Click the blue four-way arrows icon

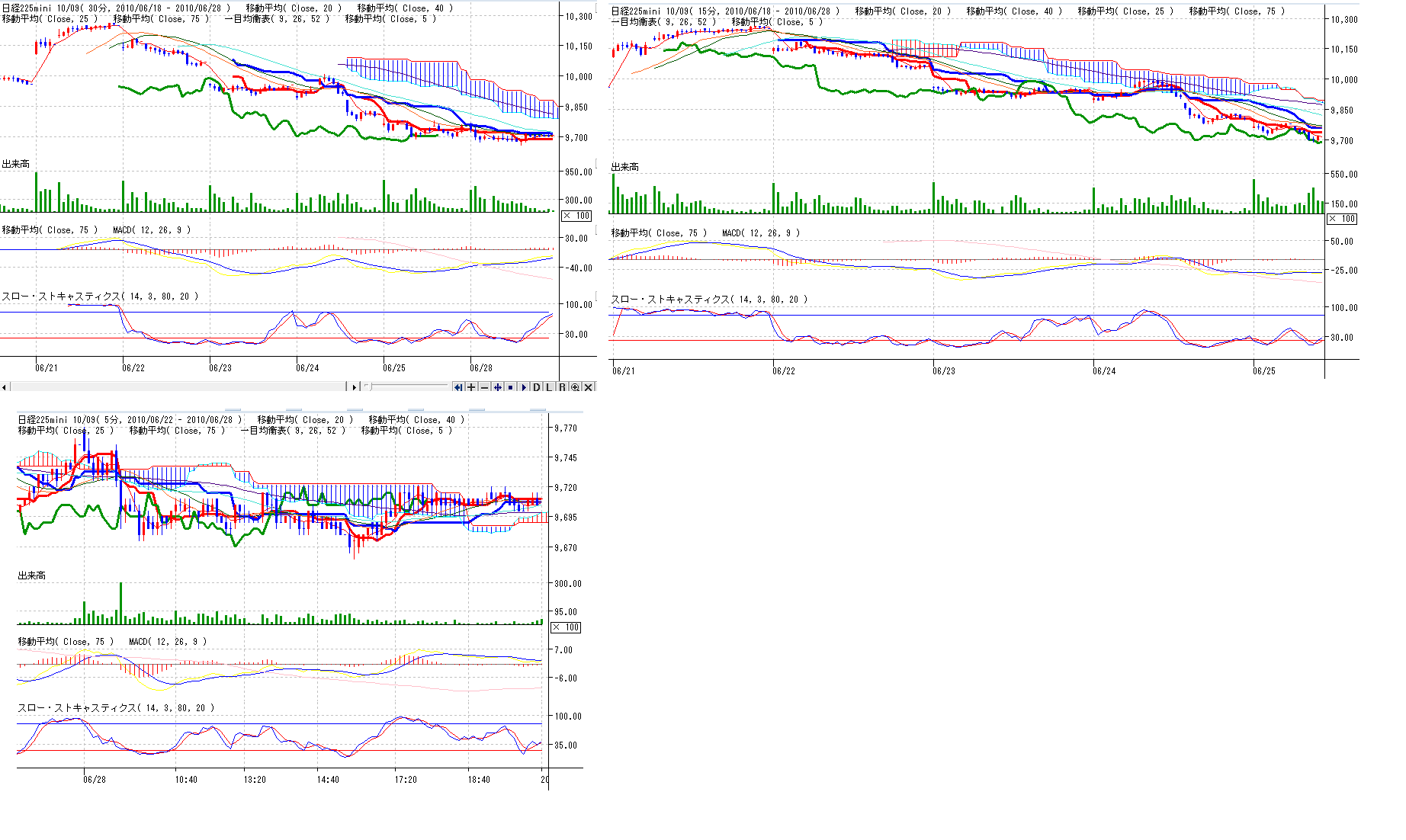pyautogui.click(x=497, y=387)
